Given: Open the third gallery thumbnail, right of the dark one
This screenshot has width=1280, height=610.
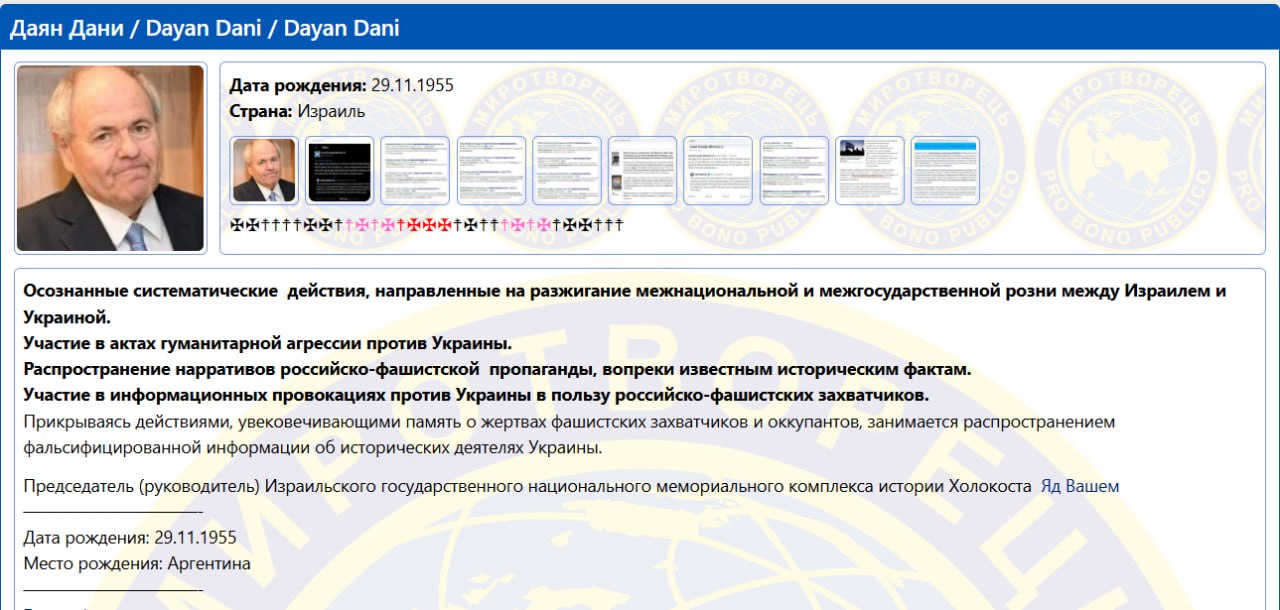Looking at the screenshot, I should tap(415, 170).
